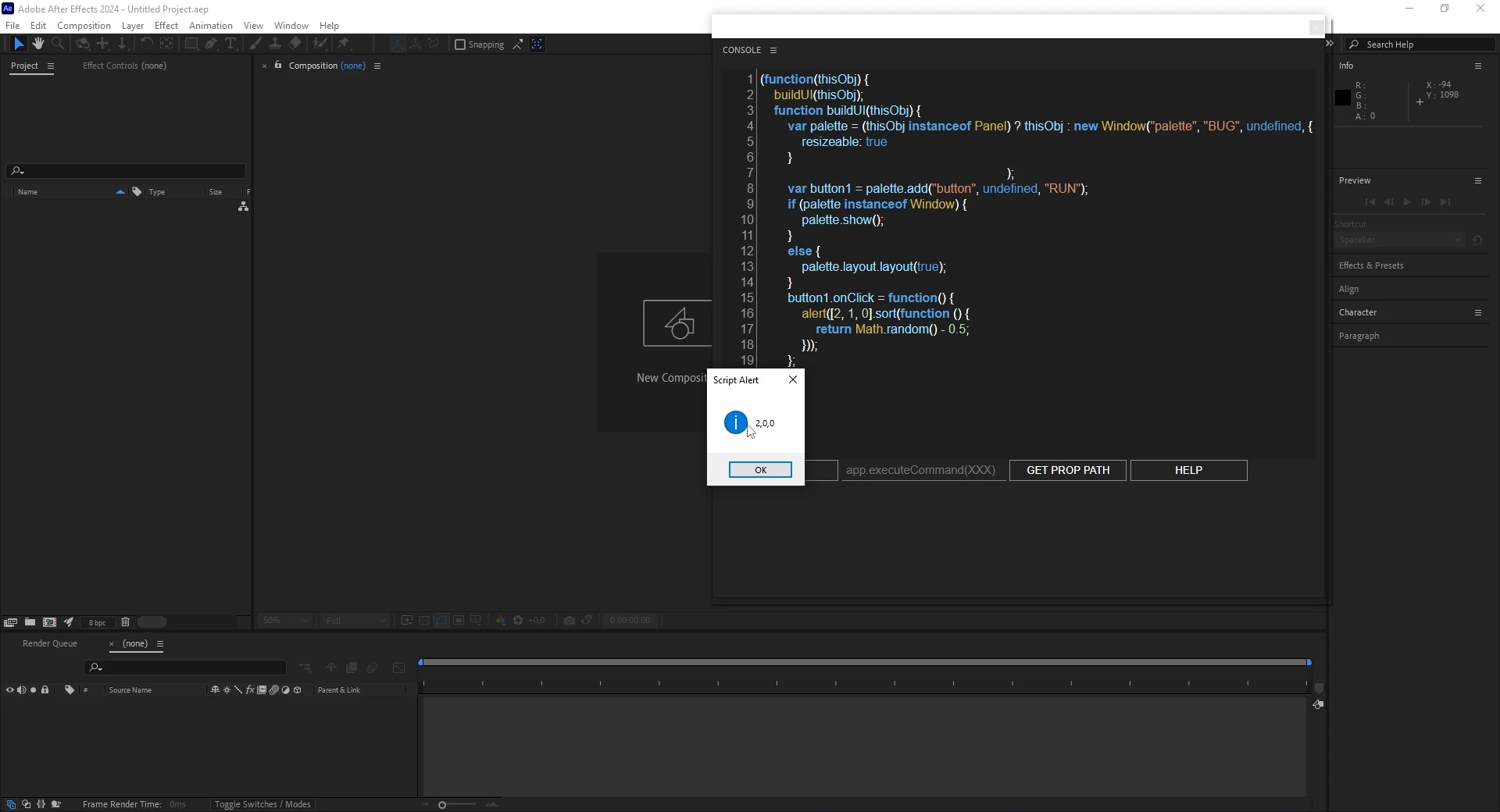The height and width of the screenshot is (812, 1500).
Task: Toggle transparency grid in viewer
Action: [424, 621]
